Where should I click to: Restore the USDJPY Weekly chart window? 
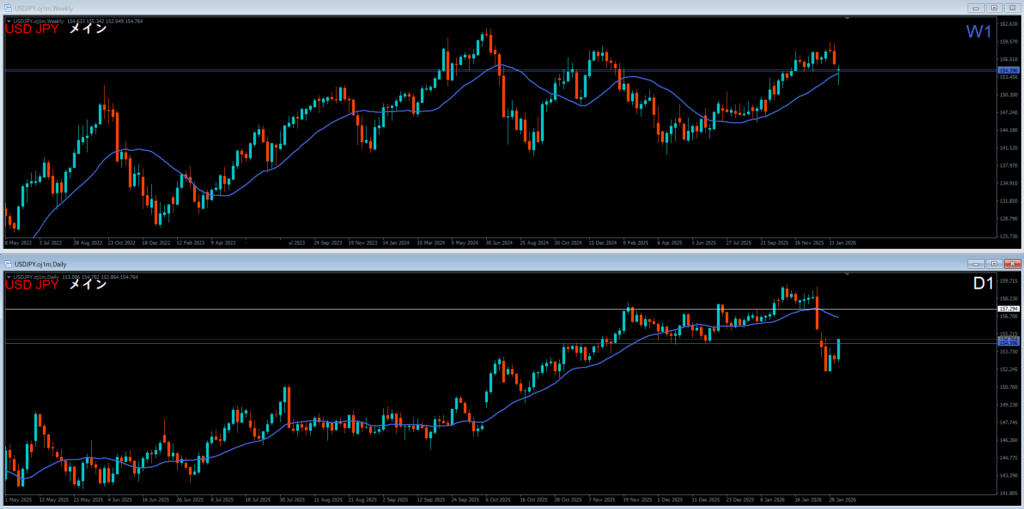(994, 9)
